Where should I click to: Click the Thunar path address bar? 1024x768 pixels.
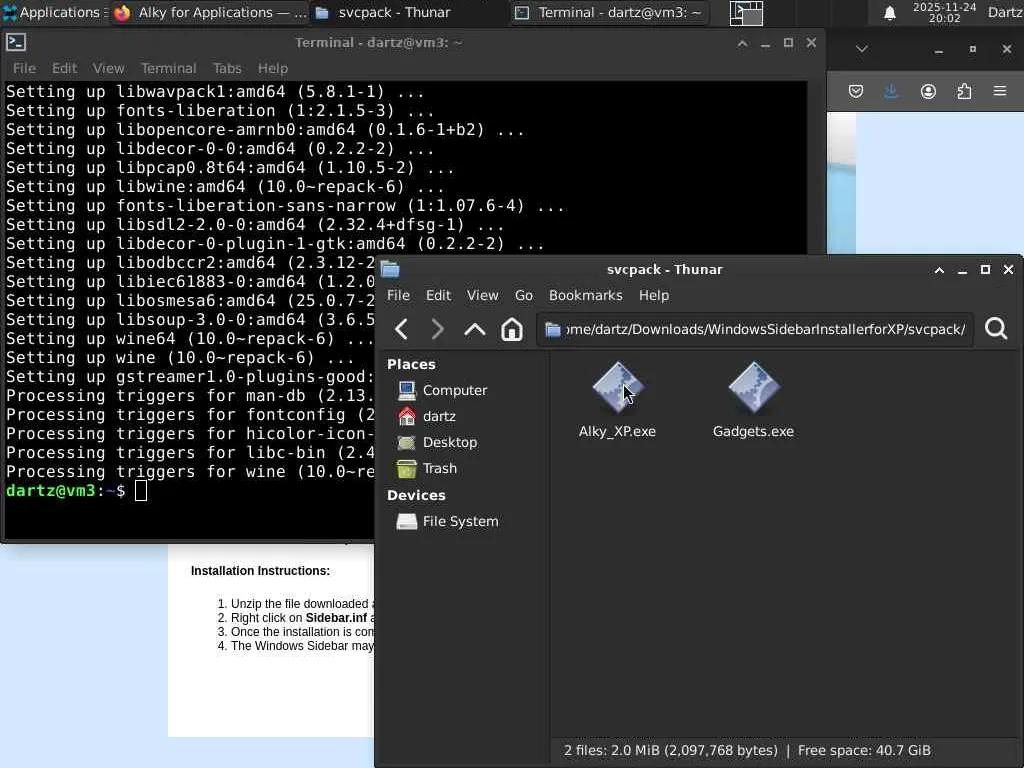tap(756, 329)
